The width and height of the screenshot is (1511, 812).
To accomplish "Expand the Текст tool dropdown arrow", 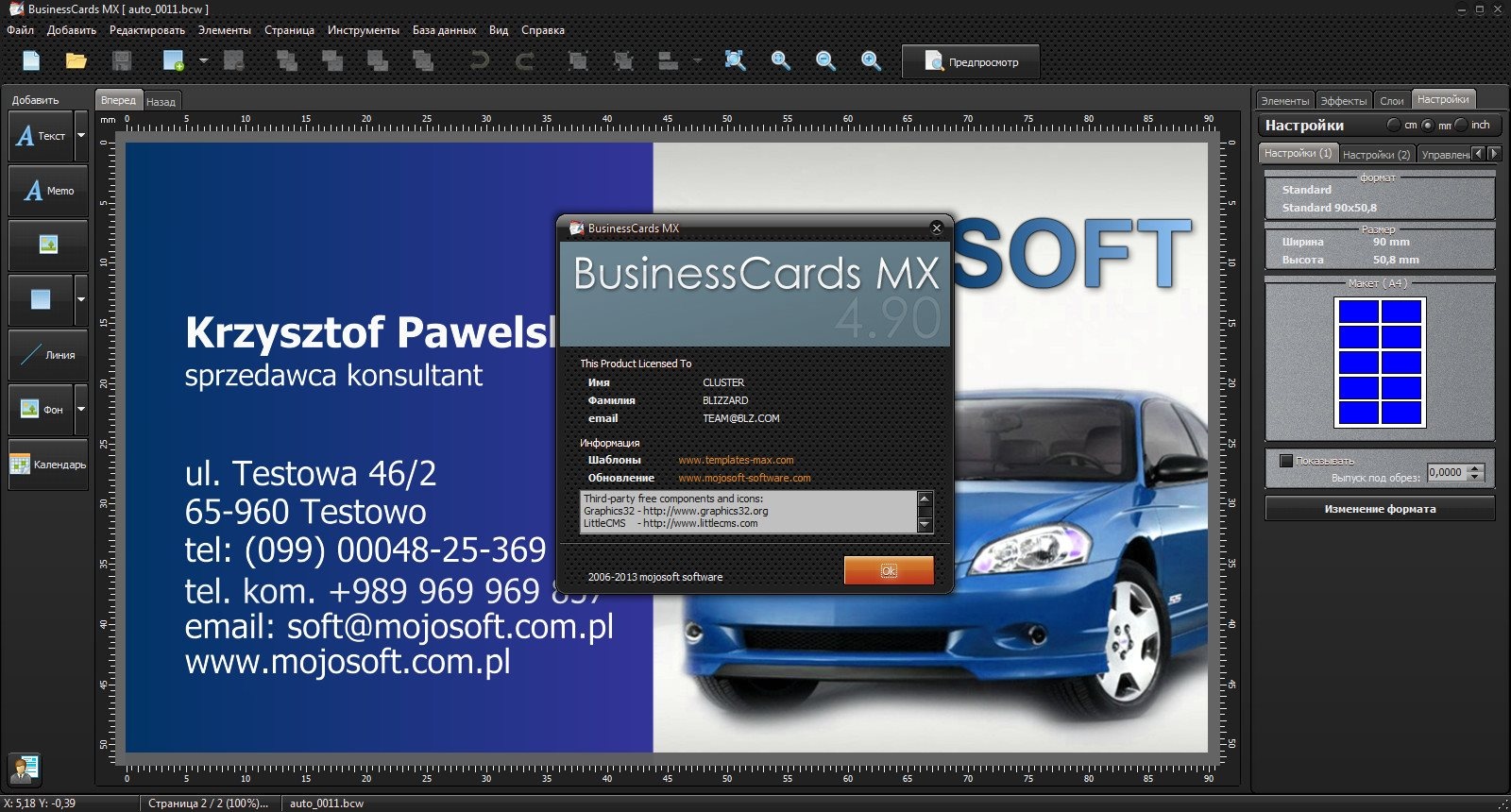I will point(81,136).
